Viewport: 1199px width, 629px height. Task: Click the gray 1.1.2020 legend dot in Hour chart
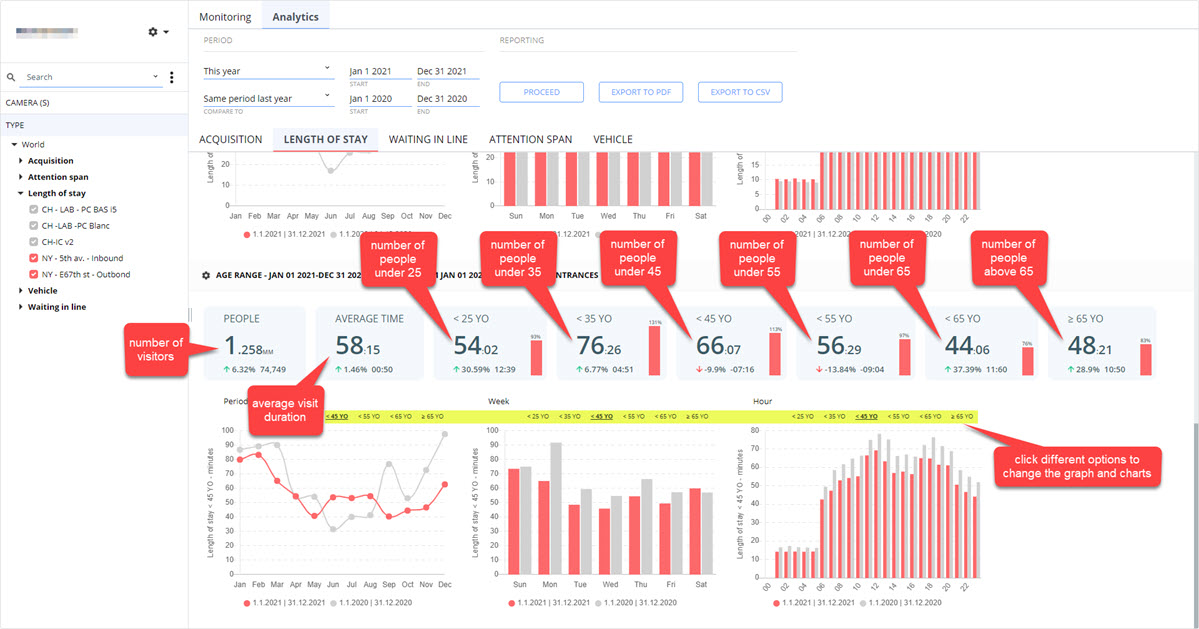(863, 603)
